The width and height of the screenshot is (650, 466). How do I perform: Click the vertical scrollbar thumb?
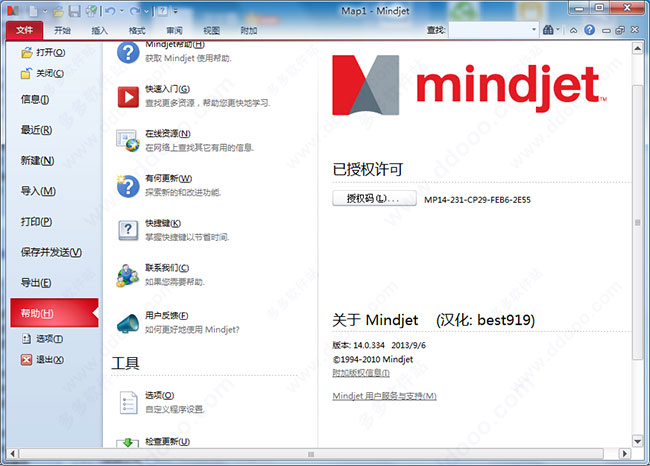638,223
